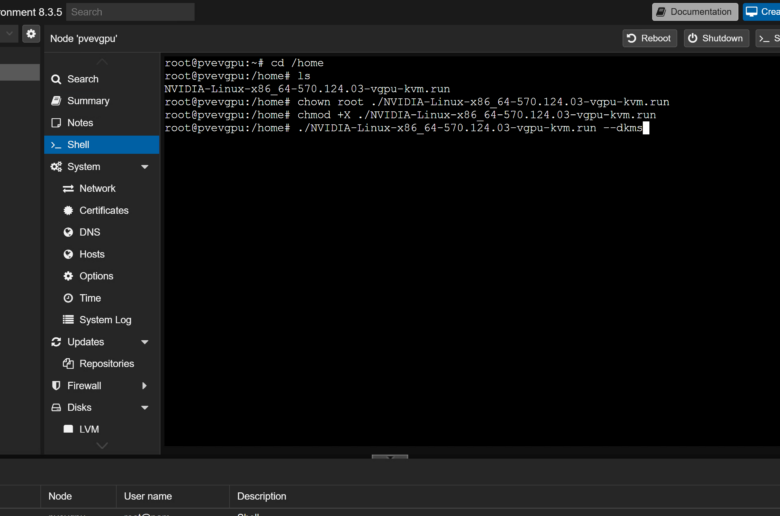The image size is (780, 516).
Task: Click the top Search input field
Action: 130,12
